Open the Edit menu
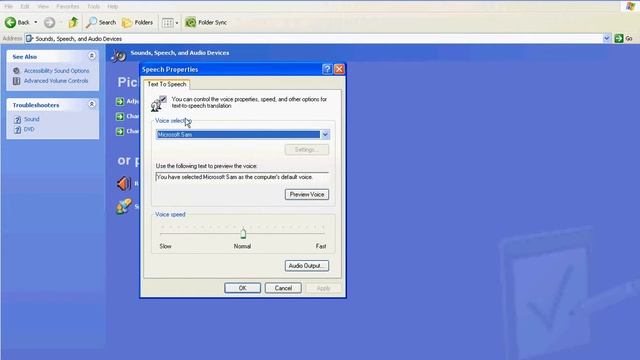The width and height of the screenshot is (640, 360). (25, 7)
